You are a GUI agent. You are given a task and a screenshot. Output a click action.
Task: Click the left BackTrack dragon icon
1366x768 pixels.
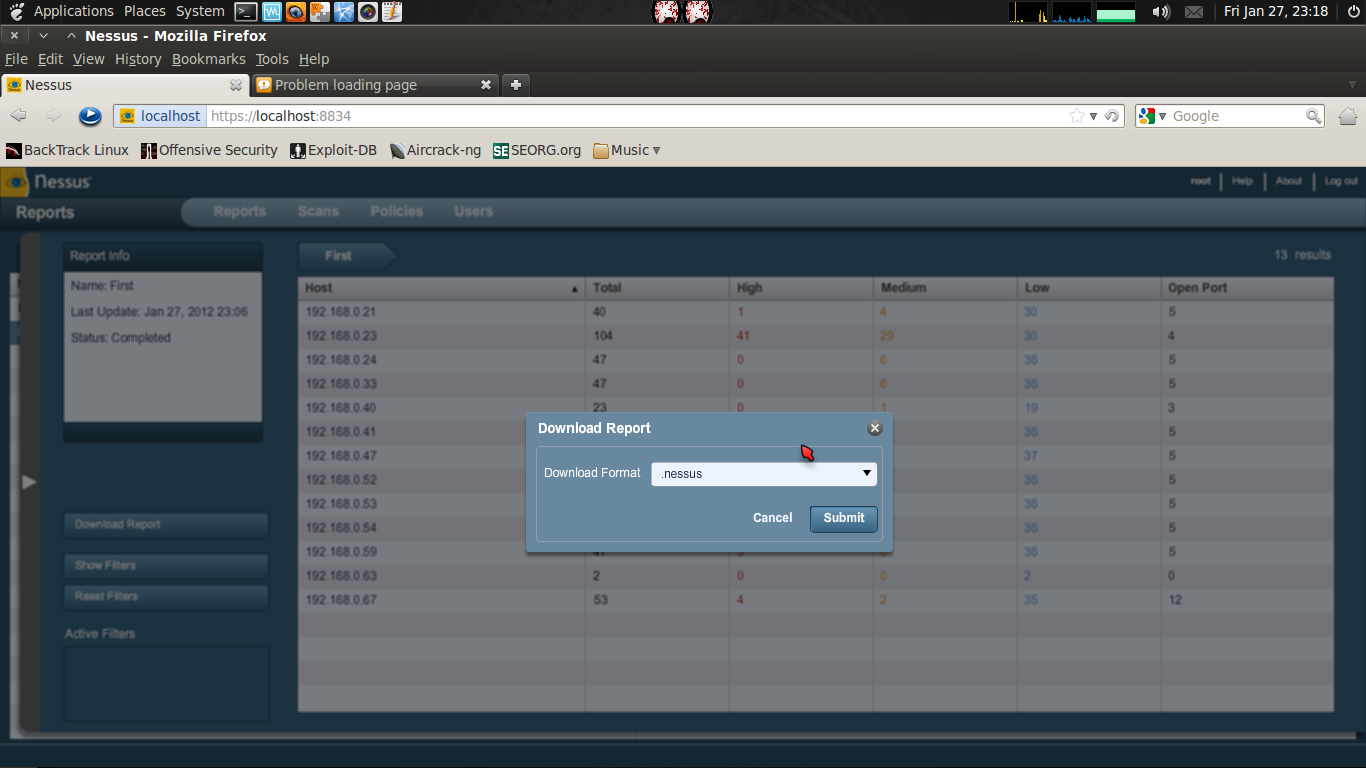pyautogui.click(x=666, y=12)
